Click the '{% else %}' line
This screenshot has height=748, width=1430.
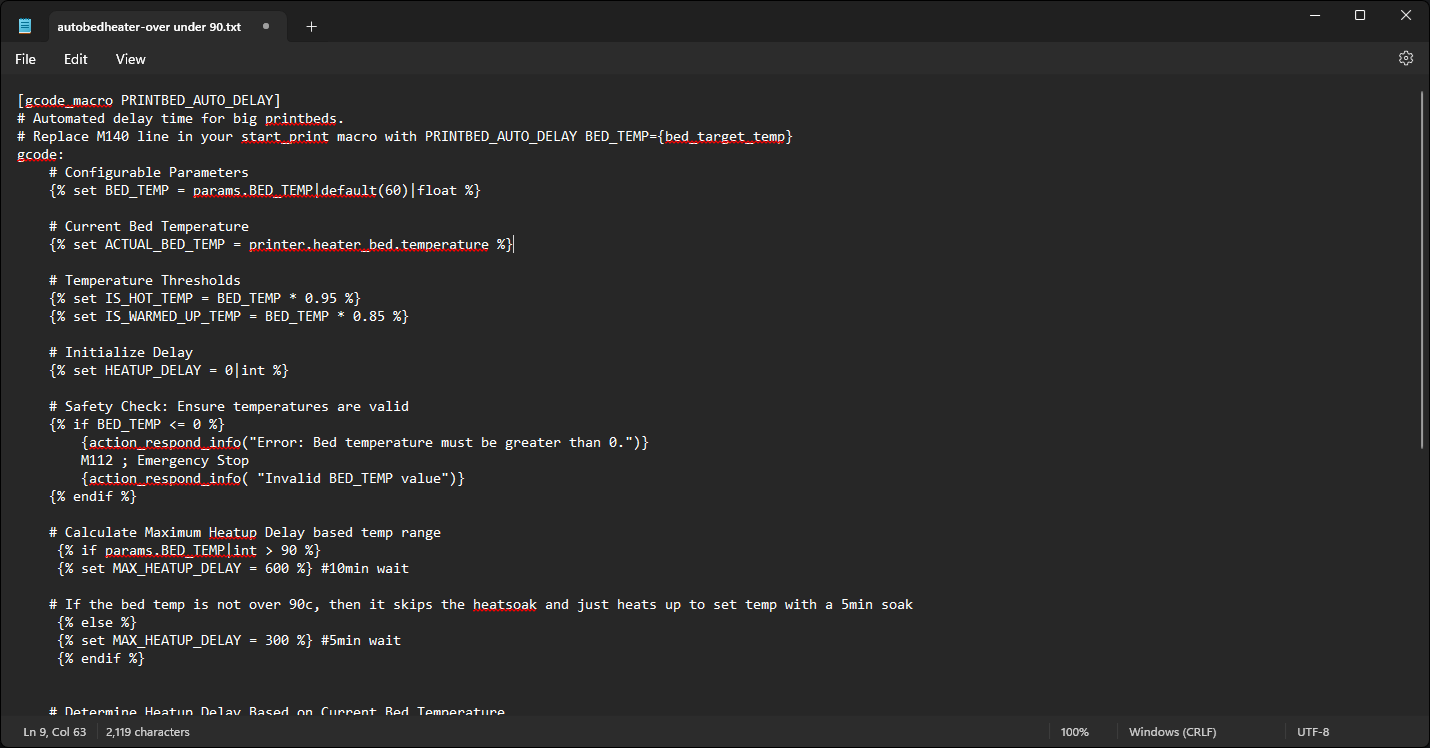point(97,622)
